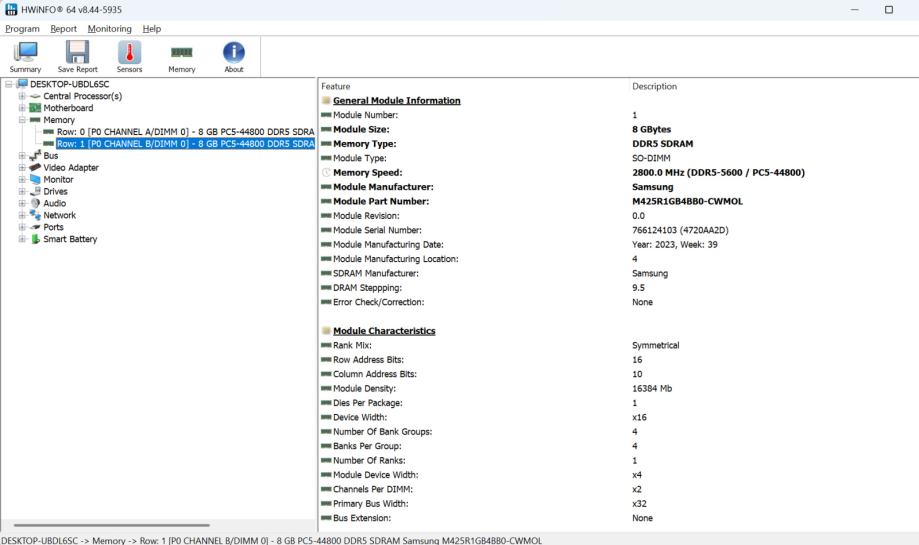The width and height of the screenshot is (919, 545).
Task: Click the Save Report floppy icon
Action: click(x=77, y=56)
